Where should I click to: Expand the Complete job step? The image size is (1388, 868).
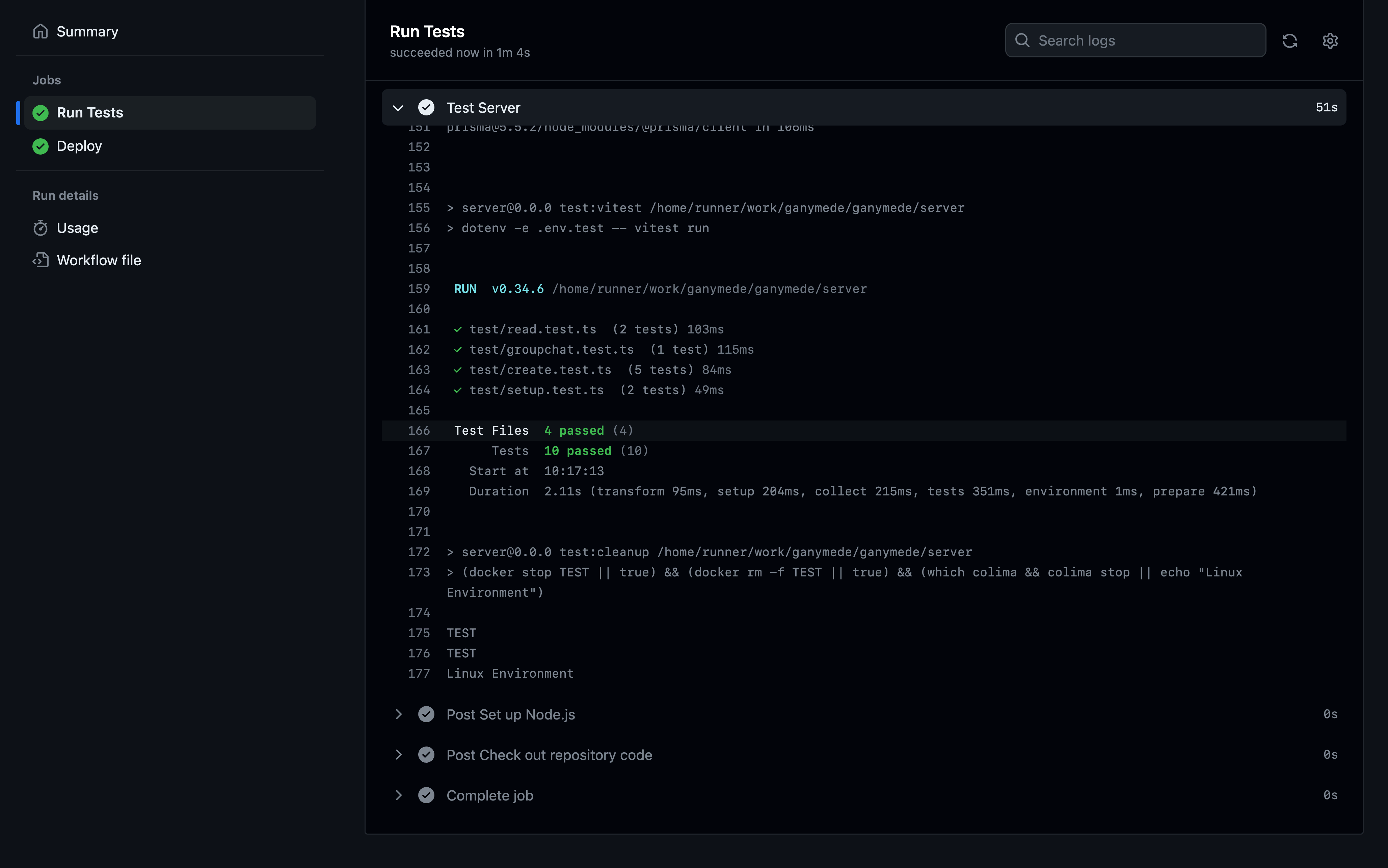tap(398, 795)
